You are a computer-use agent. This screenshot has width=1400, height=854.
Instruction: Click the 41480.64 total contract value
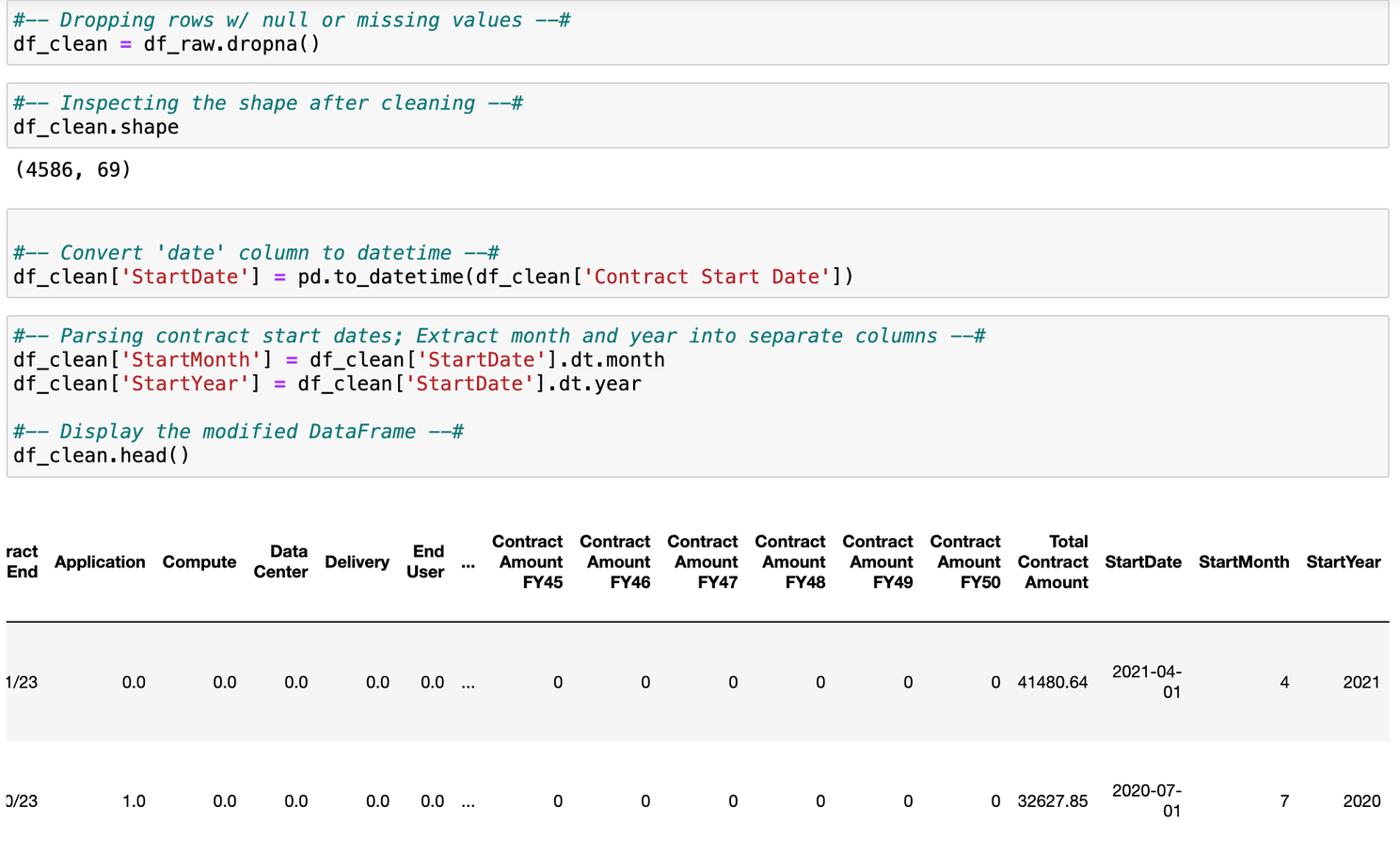tap(1053, 683)
